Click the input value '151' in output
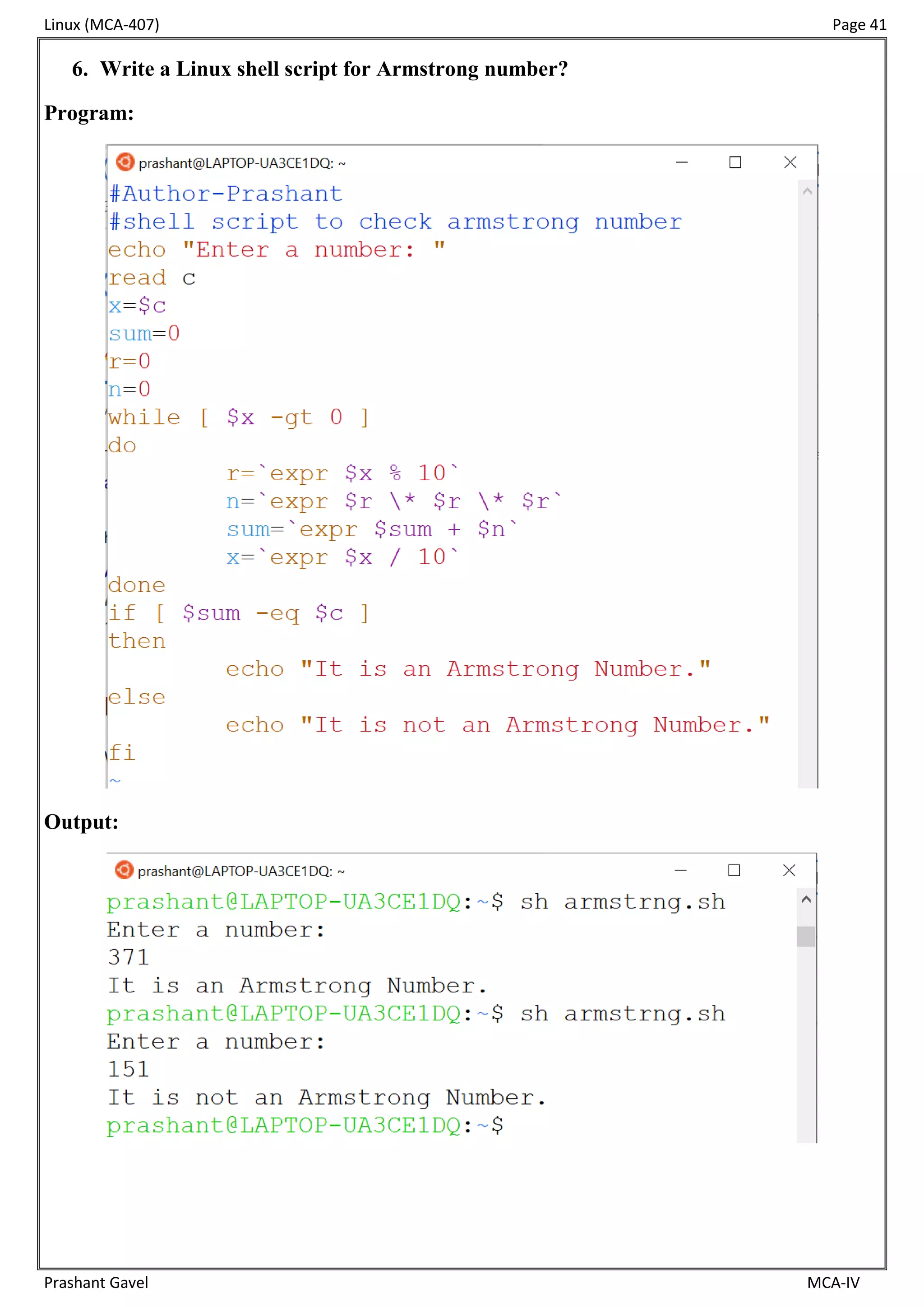924x1307 pixels. (129, 1069)
